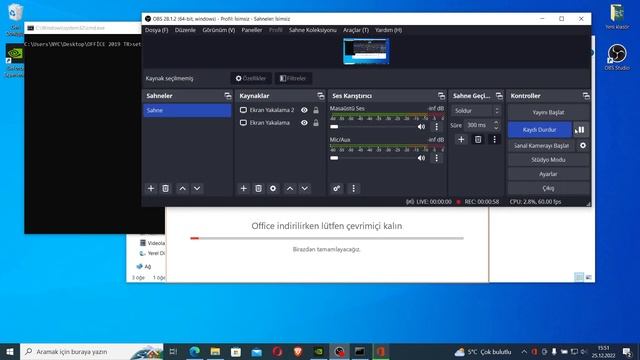
Task: Mute Masaüstü Ses speaker icon
Action: [421, 127]
